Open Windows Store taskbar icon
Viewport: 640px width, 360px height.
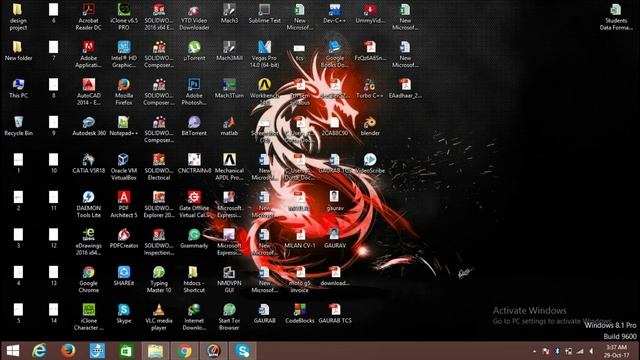126,351
